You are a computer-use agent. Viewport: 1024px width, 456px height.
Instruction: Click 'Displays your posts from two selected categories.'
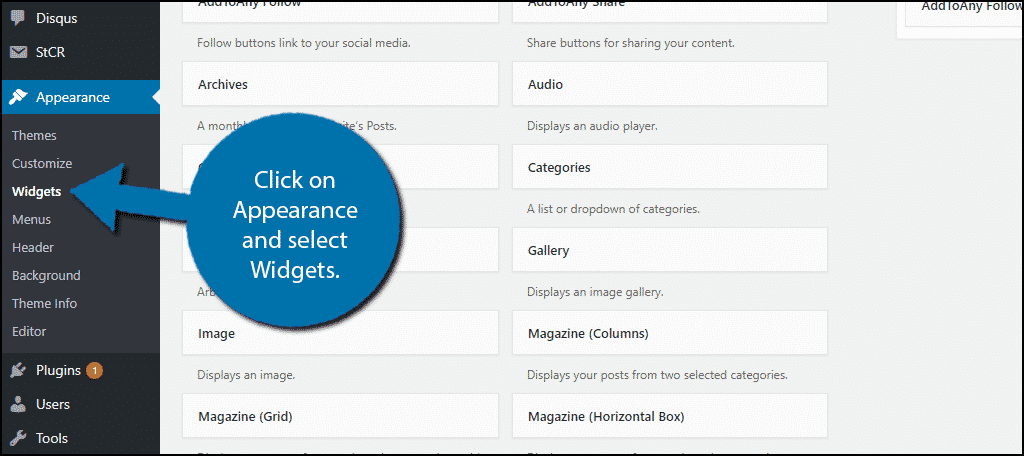657,376
